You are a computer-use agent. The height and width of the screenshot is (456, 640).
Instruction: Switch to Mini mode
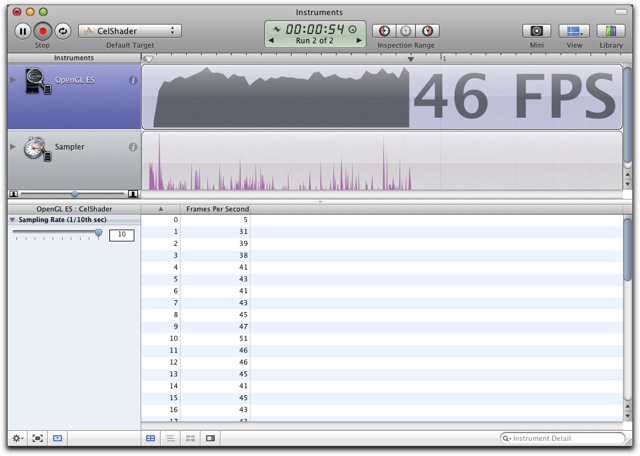[536, 31]
